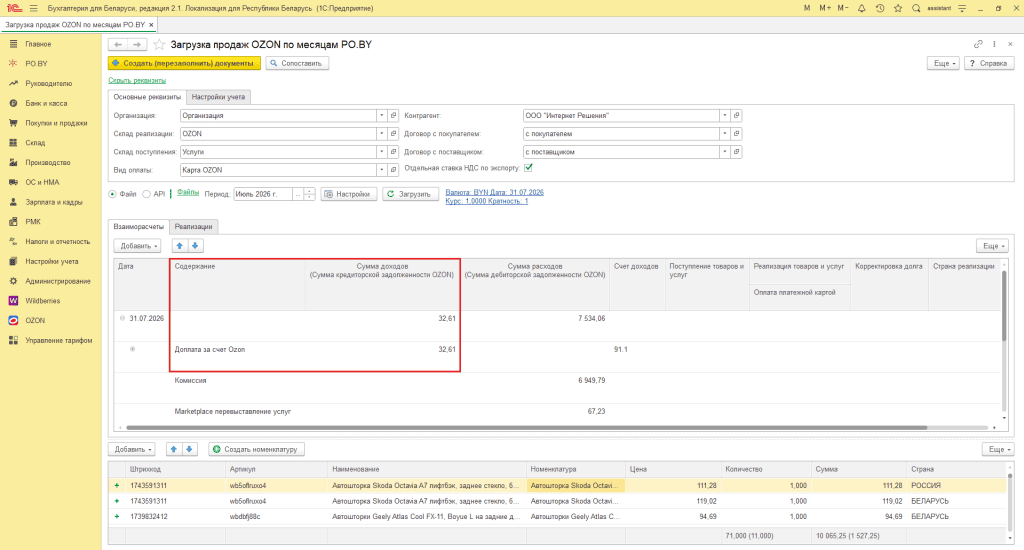Image resolution: width=1024 pixels, height=550 pixels.
Task: Open the ОС и НМА section
Action: point(42,182)
